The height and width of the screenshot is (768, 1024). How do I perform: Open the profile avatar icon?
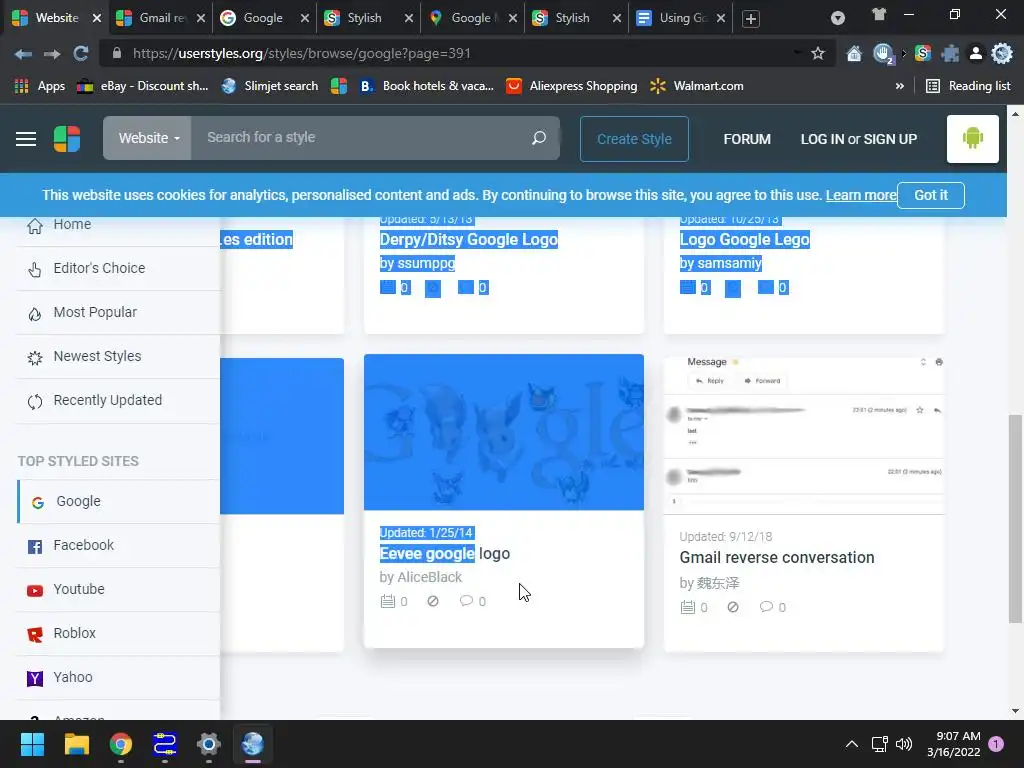click(x=976, y=54)
